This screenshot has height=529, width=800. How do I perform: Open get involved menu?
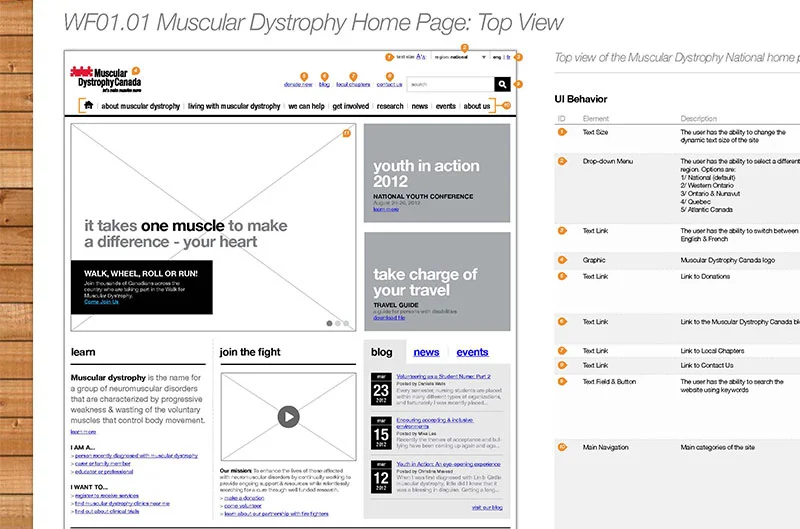pos(351,106)
